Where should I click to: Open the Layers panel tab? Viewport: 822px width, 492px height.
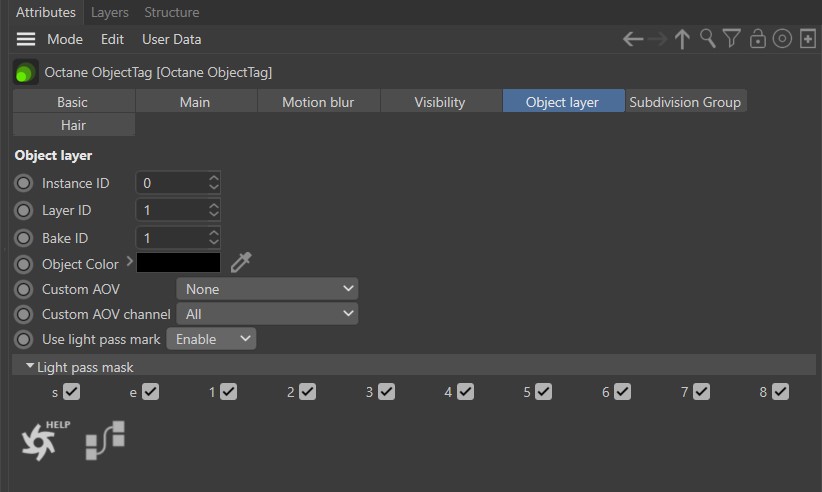(110, 12)
